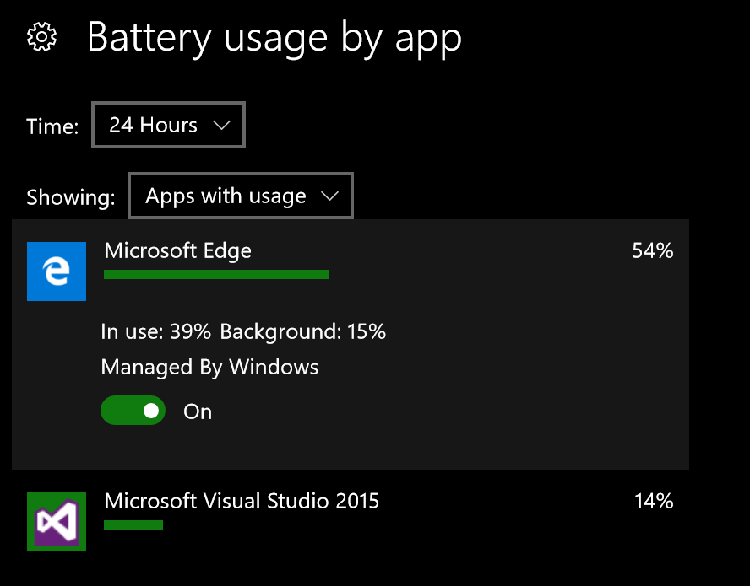Select the Microsoft Edge app name
Viewport: 750px width, 586px height.
pyautogui.click(x=178, y=250)
